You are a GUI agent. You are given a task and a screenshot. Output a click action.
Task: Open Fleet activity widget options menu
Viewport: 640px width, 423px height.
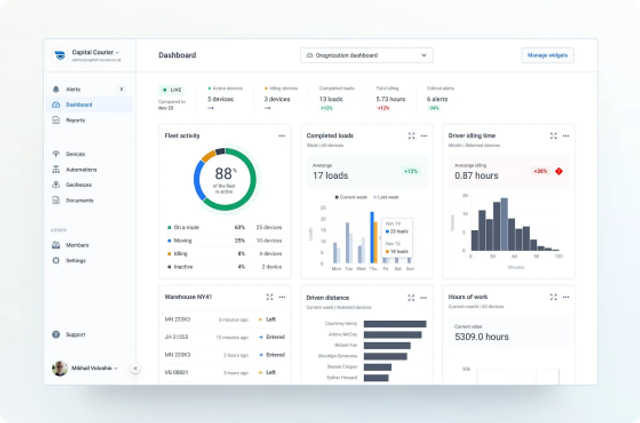click(282, 136)
